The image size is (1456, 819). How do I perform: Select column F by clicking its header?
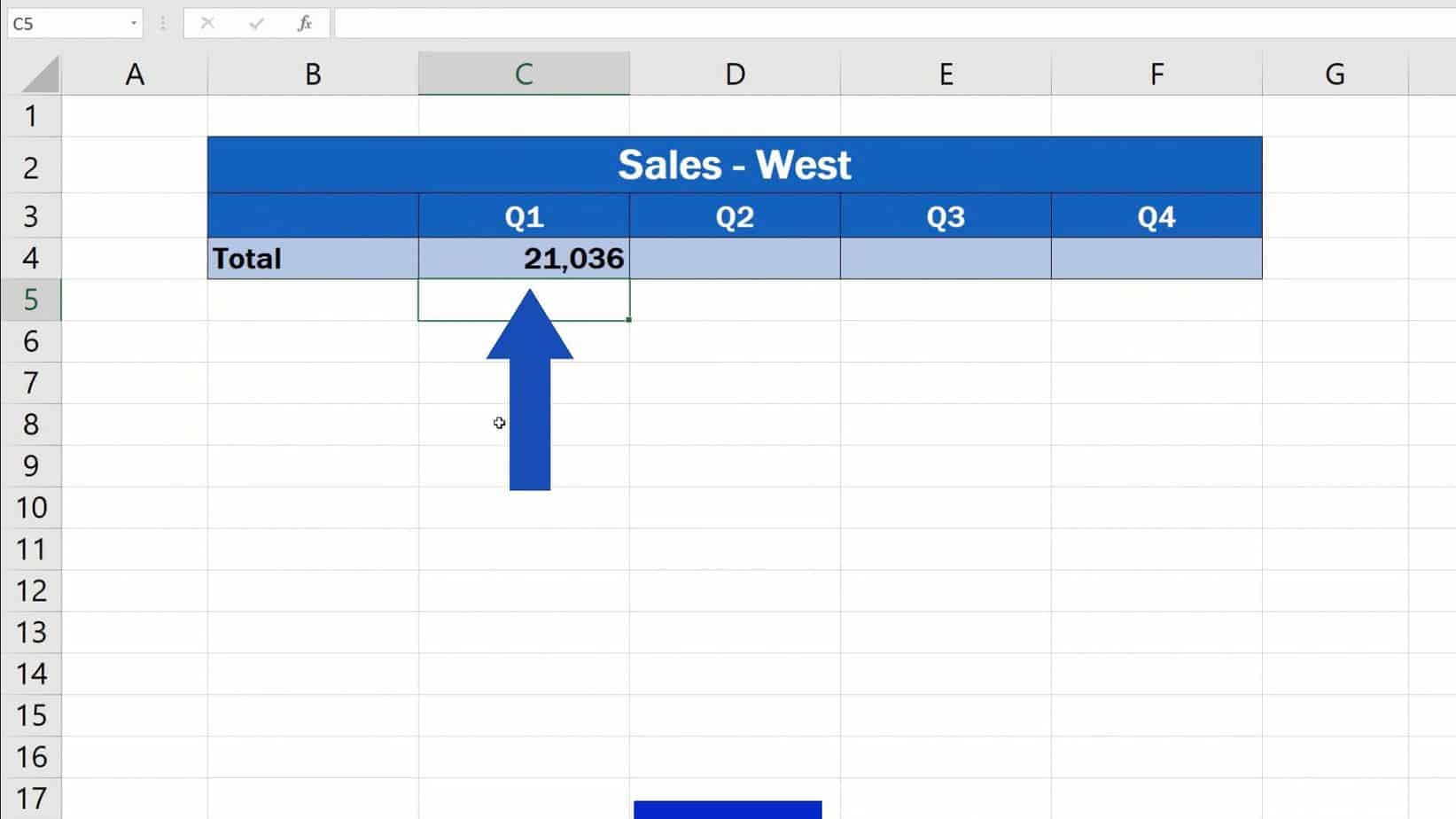click(x=1156, y=73)
